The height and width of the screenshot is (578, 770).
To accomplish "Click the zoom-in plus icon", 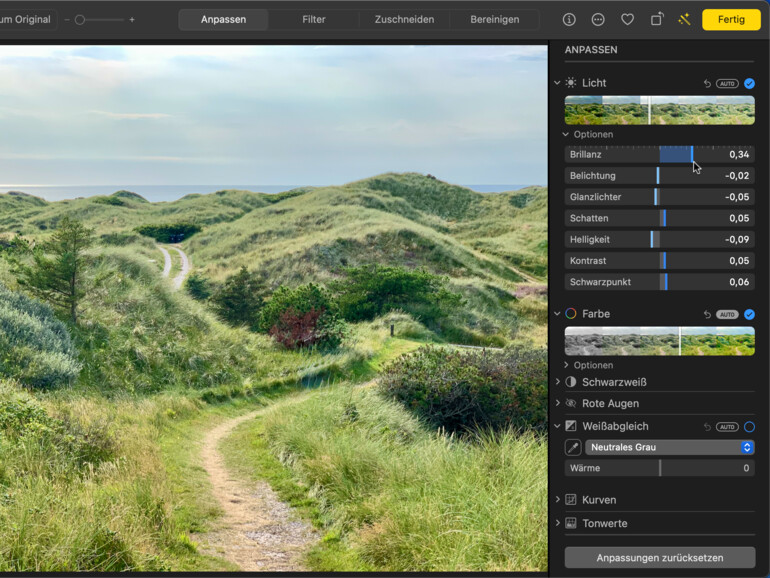I will coord(132,19).
